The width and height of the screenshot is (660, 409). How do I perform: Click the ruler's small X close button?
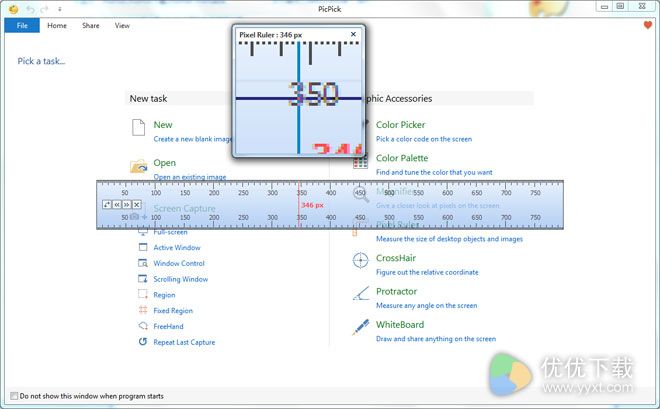click(x=137, y=204)
